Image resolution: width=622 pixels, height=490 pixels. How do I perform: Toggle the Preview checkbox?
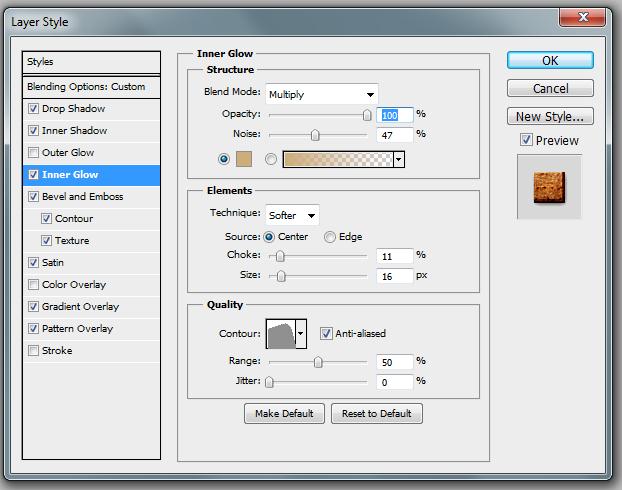tap(526, 141)
